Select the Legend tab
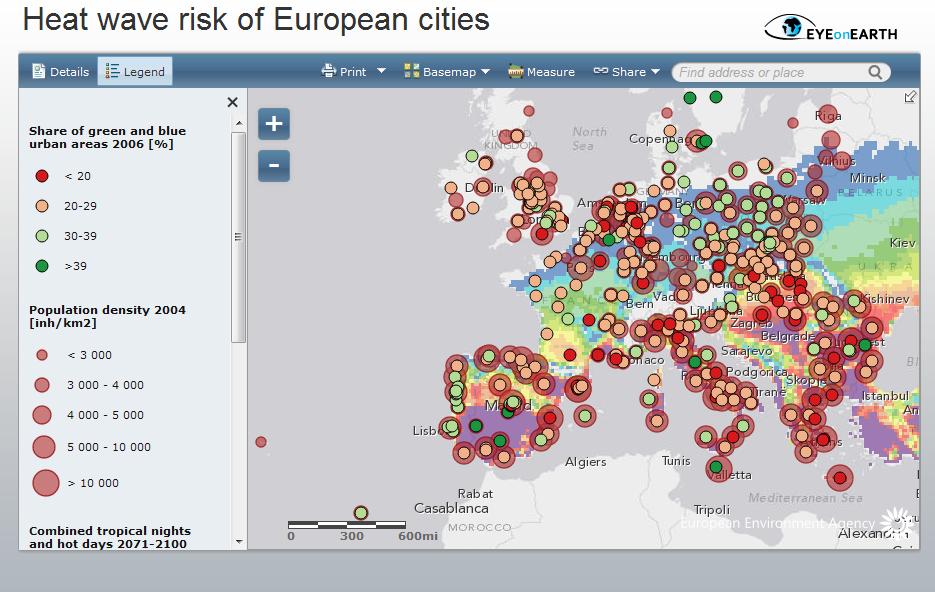Viewport: 935px width, 592px height. click(135, 71)
